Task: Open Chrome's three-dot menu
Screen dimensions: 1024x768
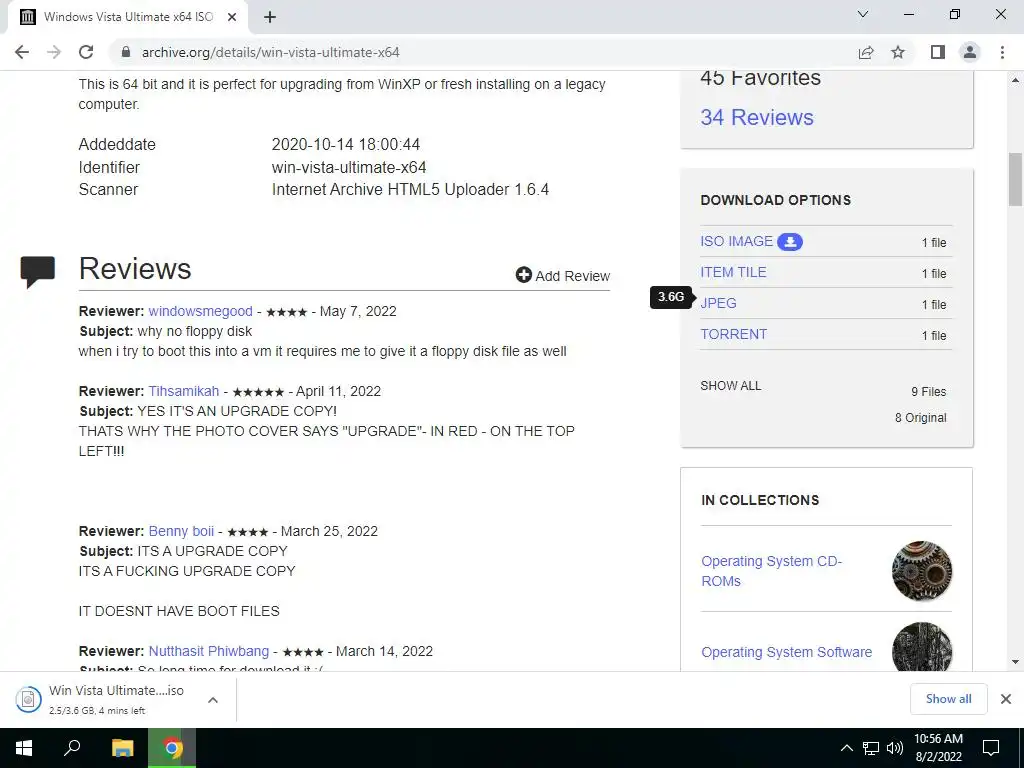Action: pos(1002,52)
